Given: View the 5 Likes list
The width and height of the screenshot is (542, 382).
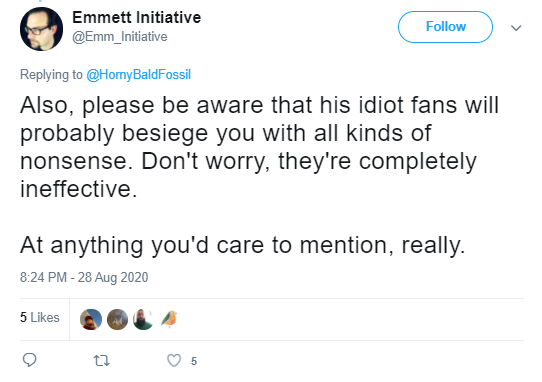Looking at the screenshot, I should click(40, 317).
